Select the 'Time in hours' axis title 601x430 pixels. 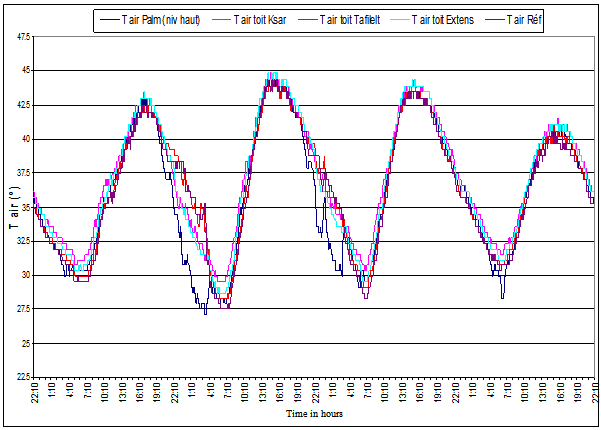pos(315,413)
